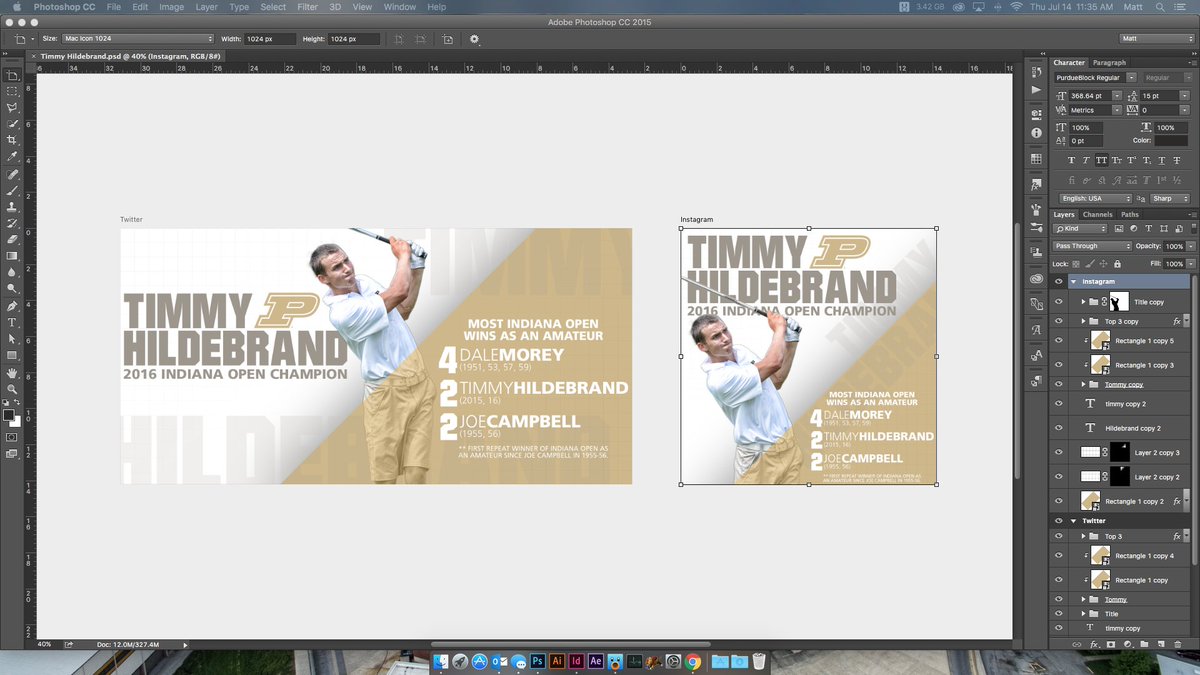
Task: Select the Horizontal Type tool
Action: pos(13,323)
